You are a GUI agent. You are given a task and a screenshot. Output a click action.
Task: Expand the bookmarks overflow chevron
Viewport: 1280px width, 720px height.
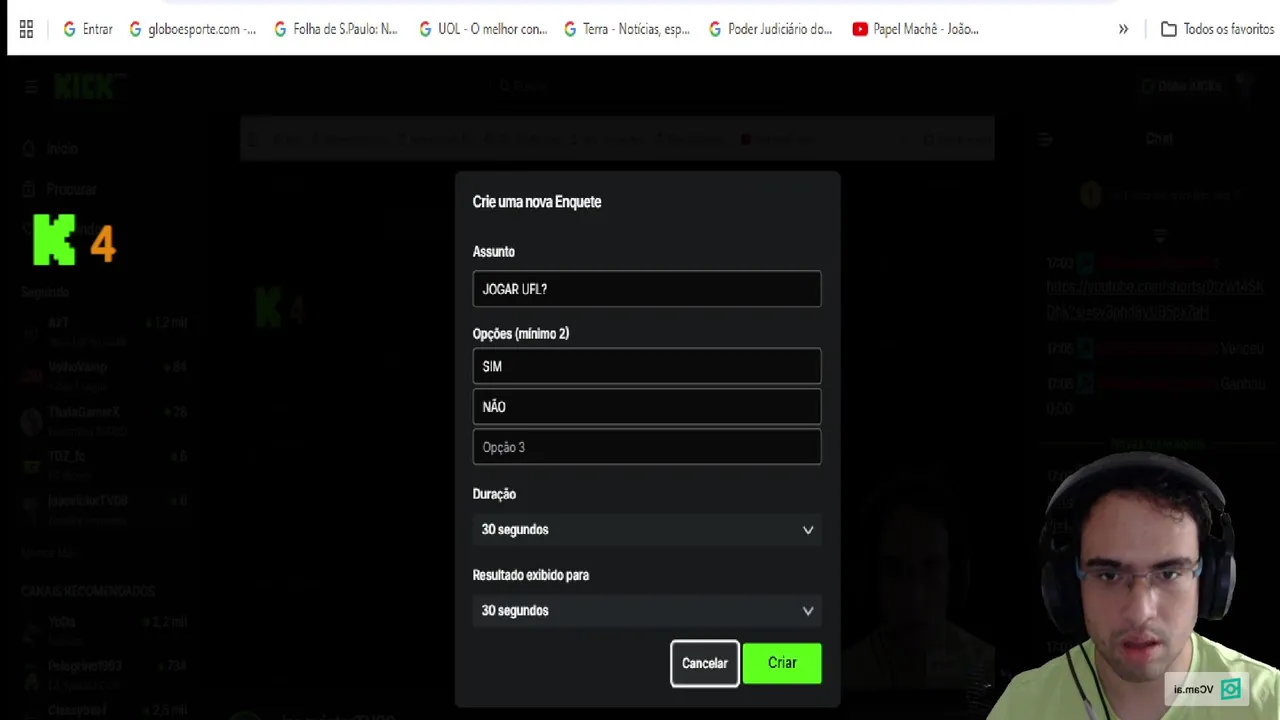point(1123,29)
